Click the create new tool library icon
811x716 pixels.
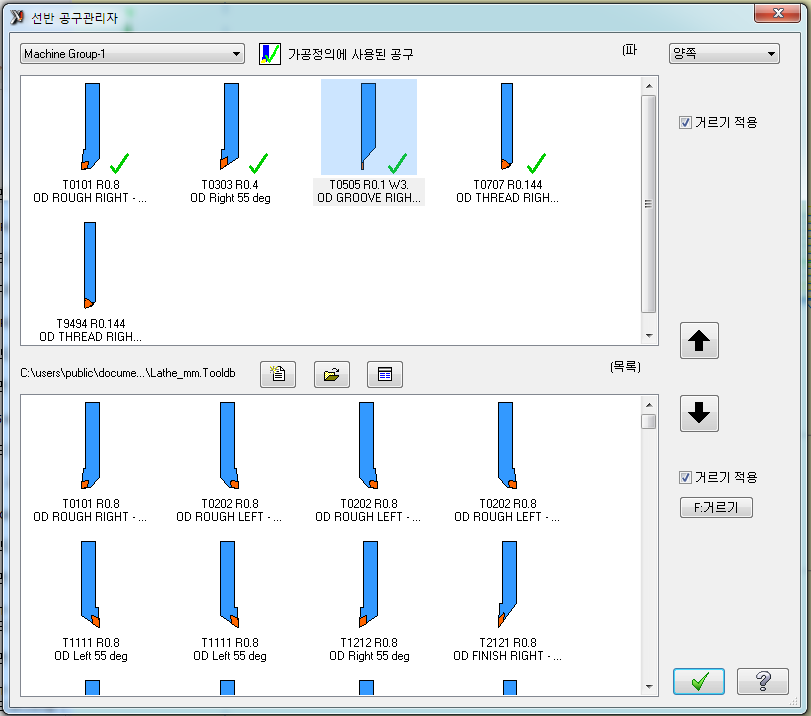coord(278,374)
